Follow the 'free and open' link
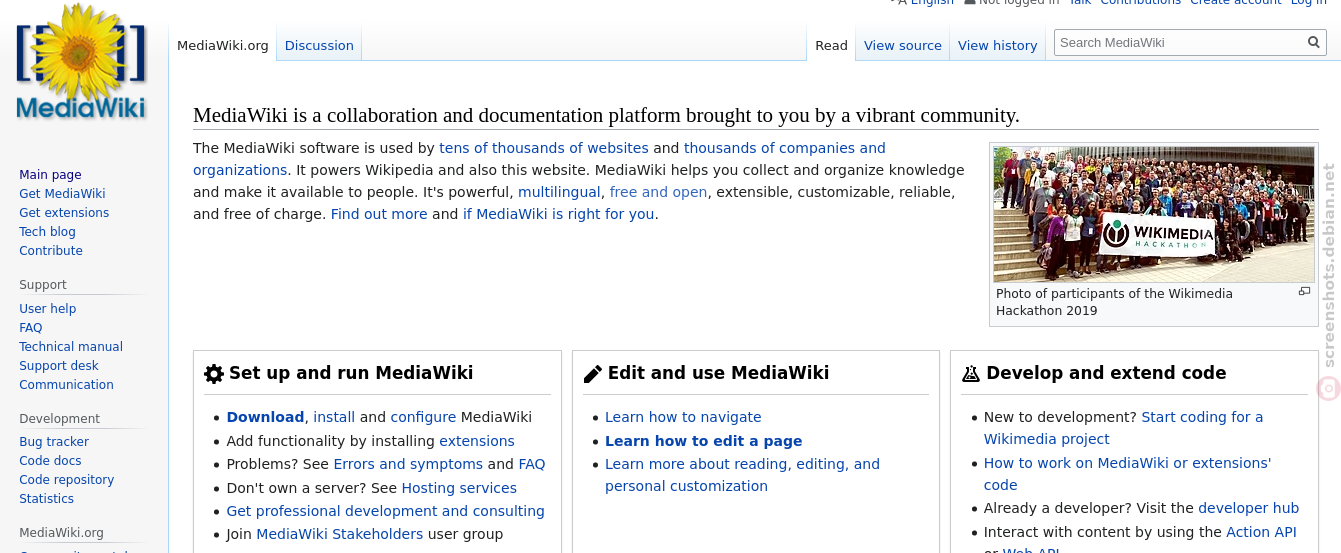This screenshot has height=553, width=1341. click(x=658, y=192)
